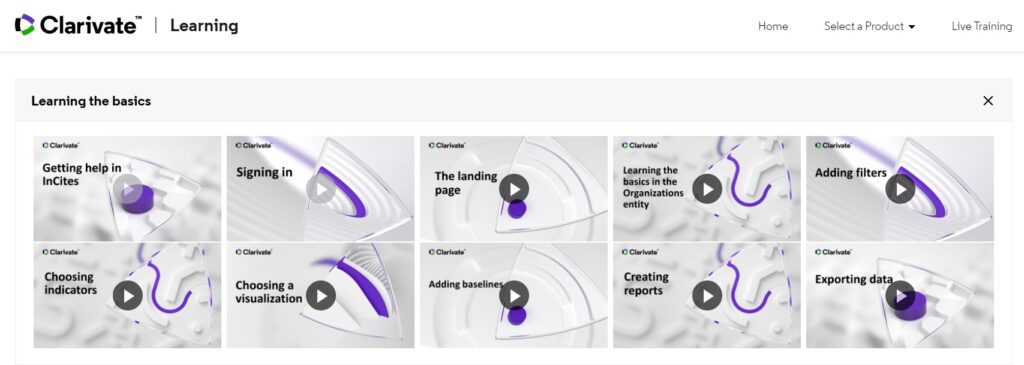Expand the Select a Product dropdown
Image resolution: width=1024 pixels, height=365 pixels.
869,26
